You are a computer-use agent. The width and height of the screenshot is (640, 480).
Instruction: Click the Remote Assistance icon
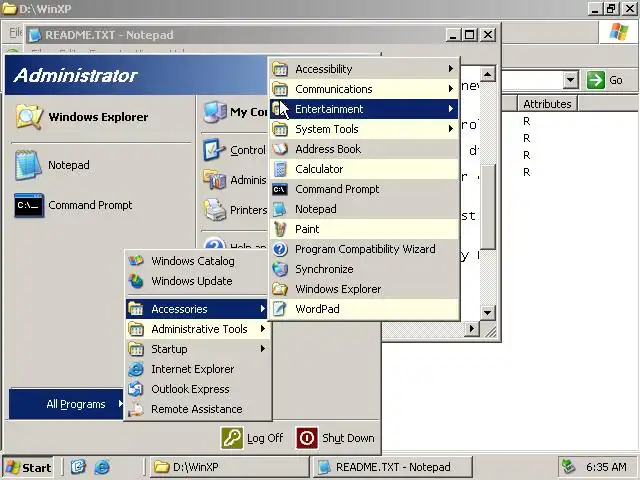(x=136, y=409)
